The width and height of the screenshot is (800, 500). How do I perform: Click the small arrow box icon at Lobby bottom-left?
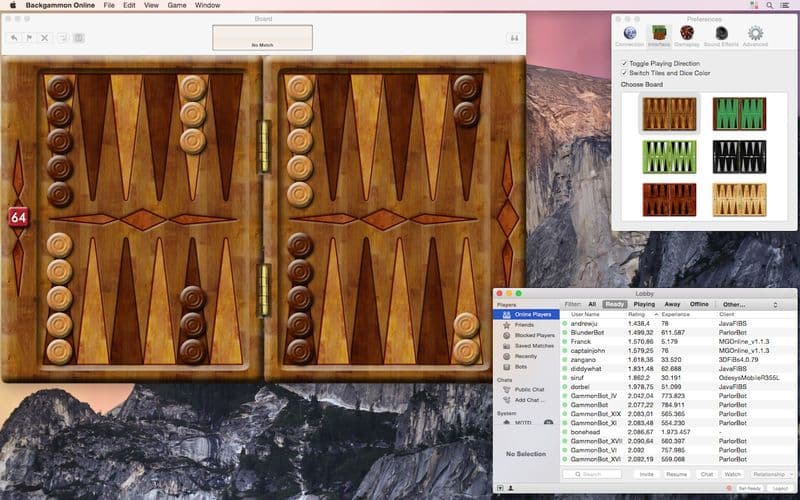tap(500, 488)
